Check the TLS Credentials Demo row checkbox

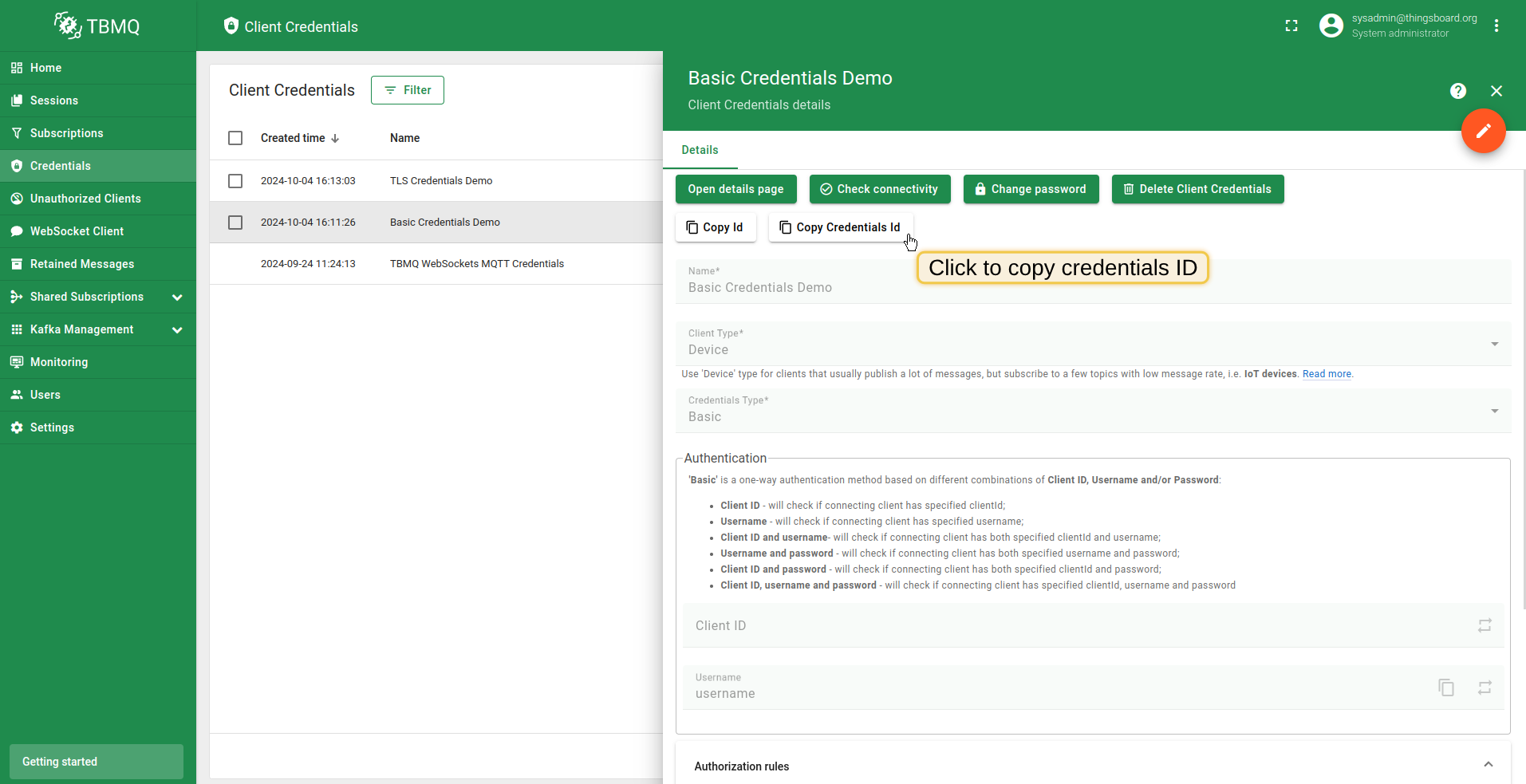[235, 181]
